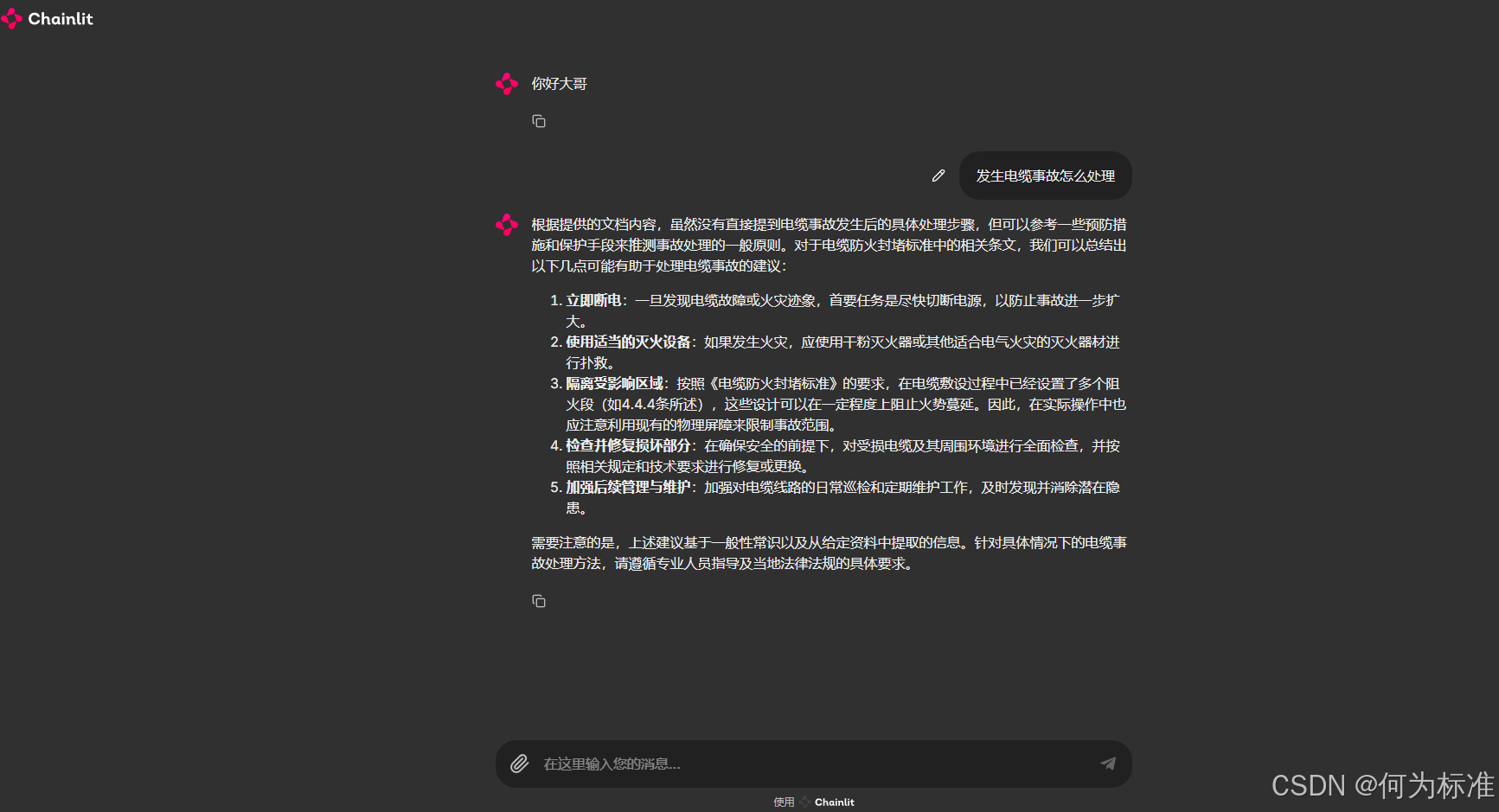Select the user message bubble "发生电缆事故怎么处理"
The width and height of the screenshot is (1499, 812).
[x=1045, y=176]
